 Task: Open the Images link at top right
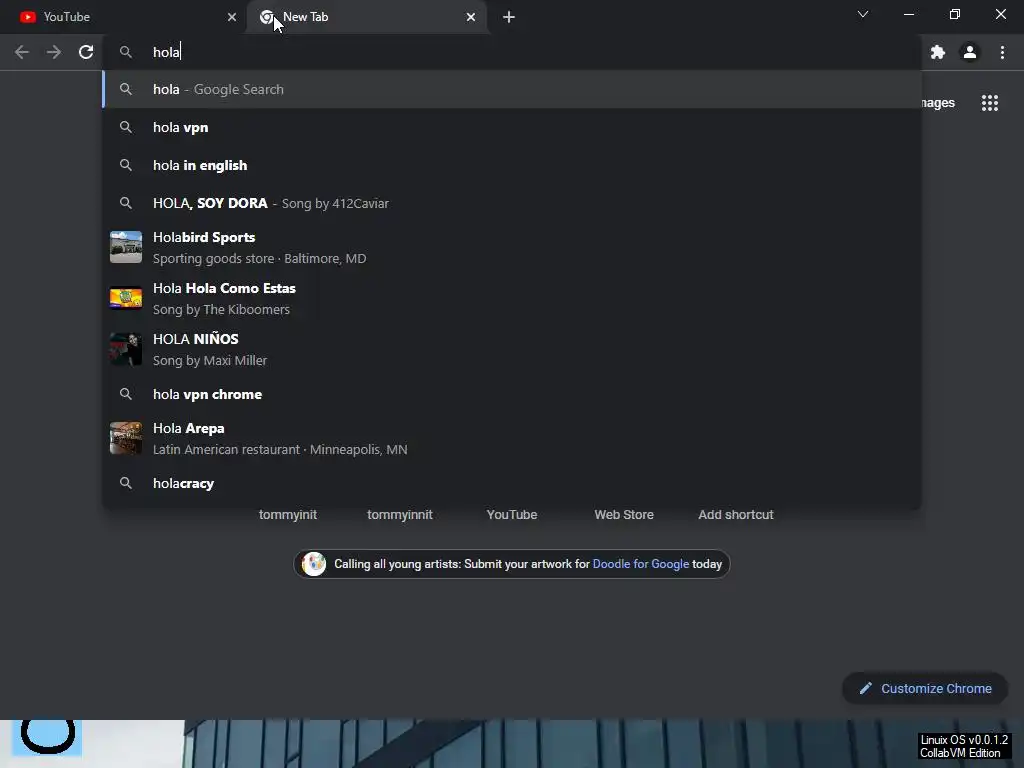tap(938, 103)
